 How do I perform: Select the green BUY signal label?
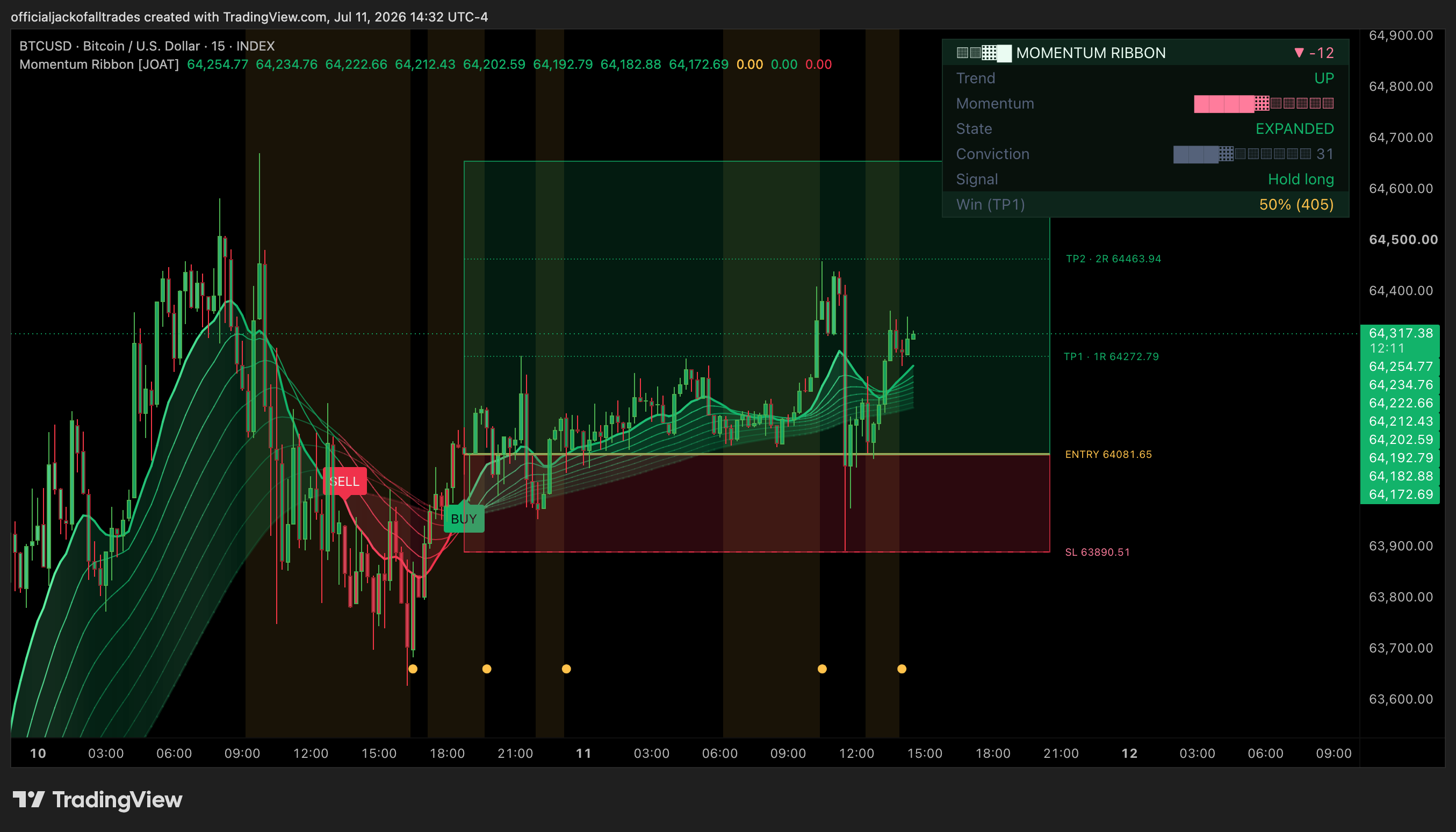(464, 519)
